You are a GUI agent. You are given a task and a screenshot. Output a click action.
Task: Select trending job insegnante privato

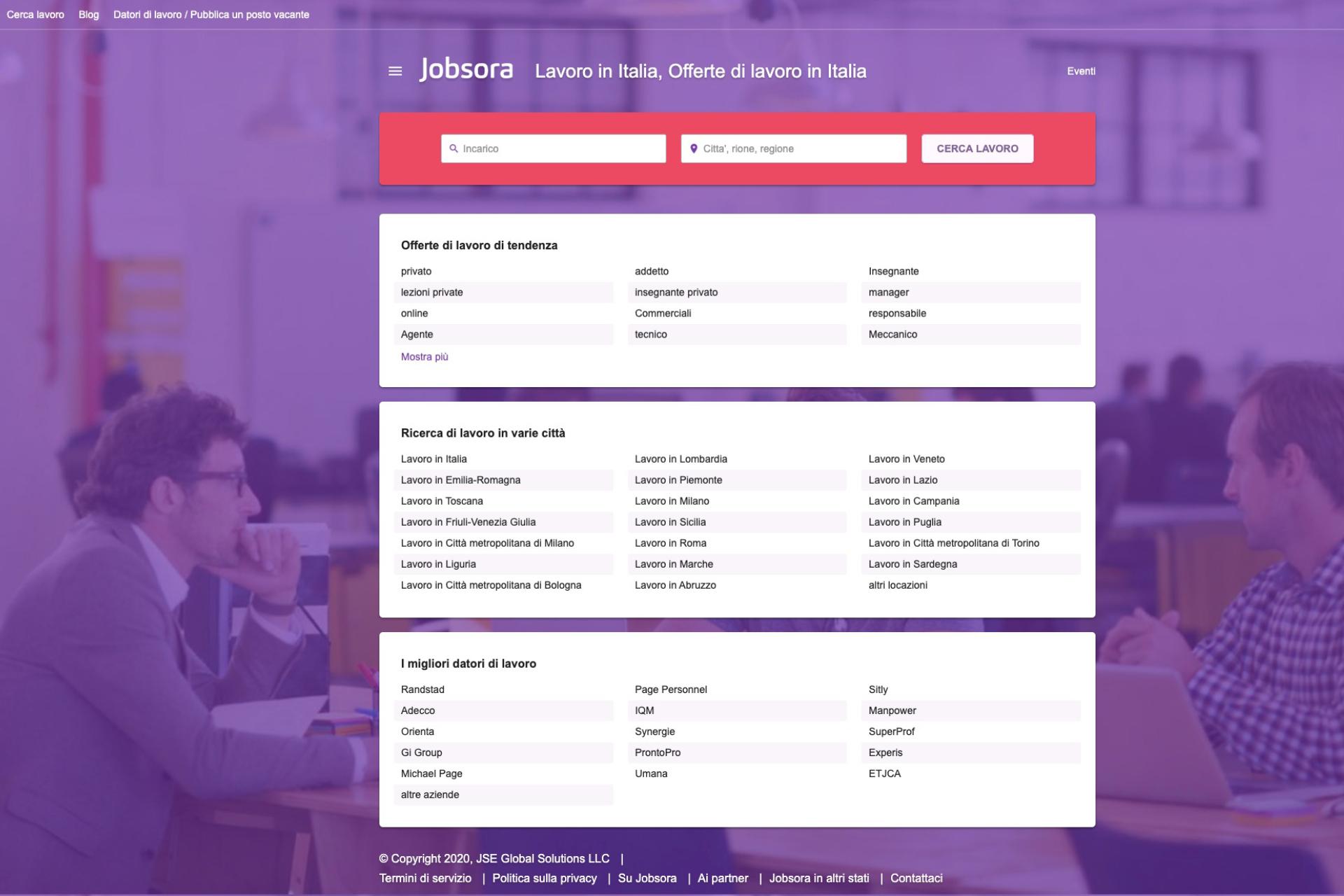point(676,293)
